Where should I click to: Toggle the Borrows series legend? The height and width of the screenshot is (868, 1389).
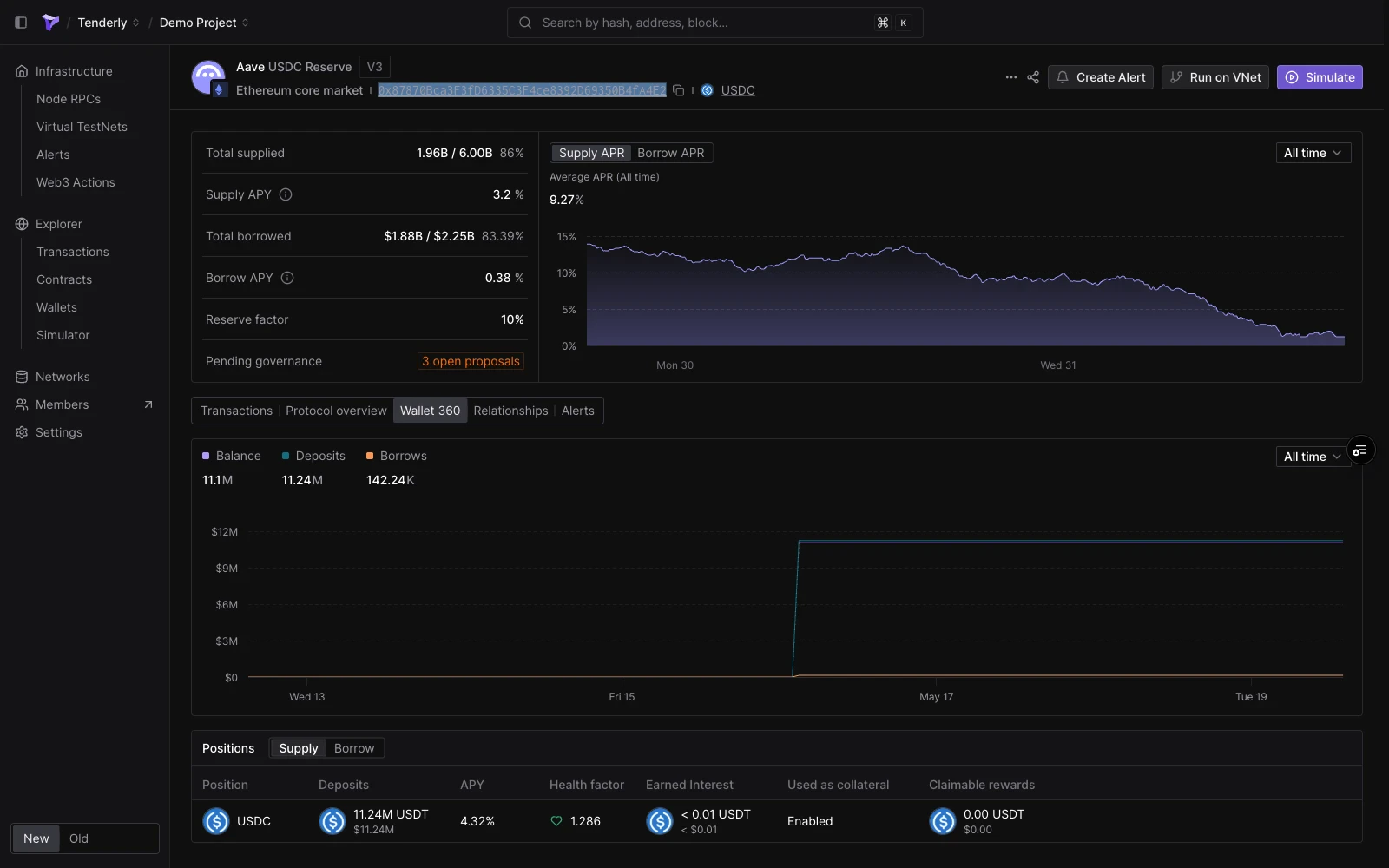pyautogui.click(x=397, y=456)
